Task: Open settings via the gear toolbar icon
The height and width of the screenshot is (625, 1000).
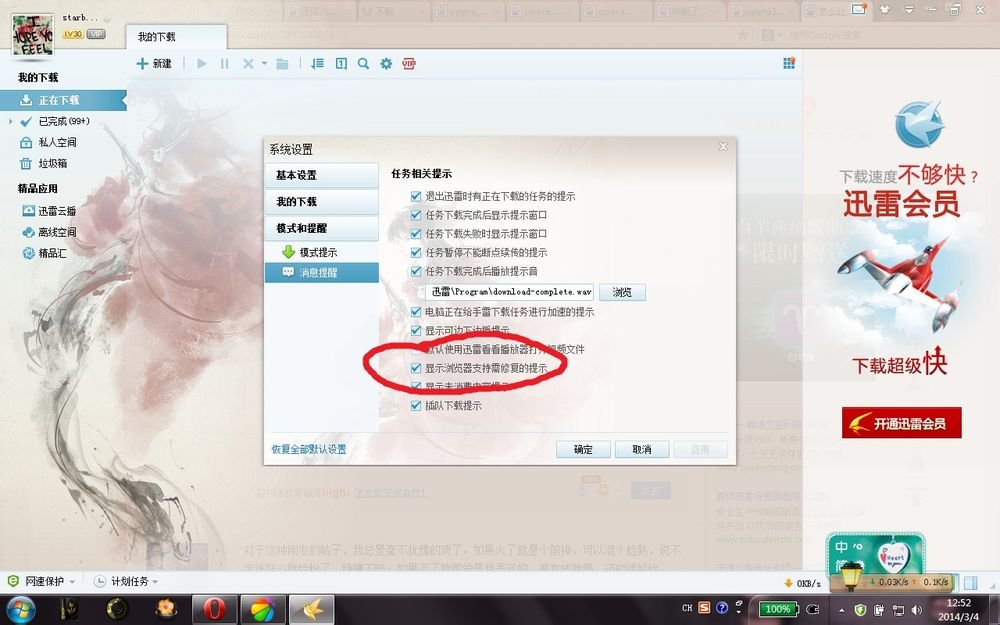Action: click(386, 64)
